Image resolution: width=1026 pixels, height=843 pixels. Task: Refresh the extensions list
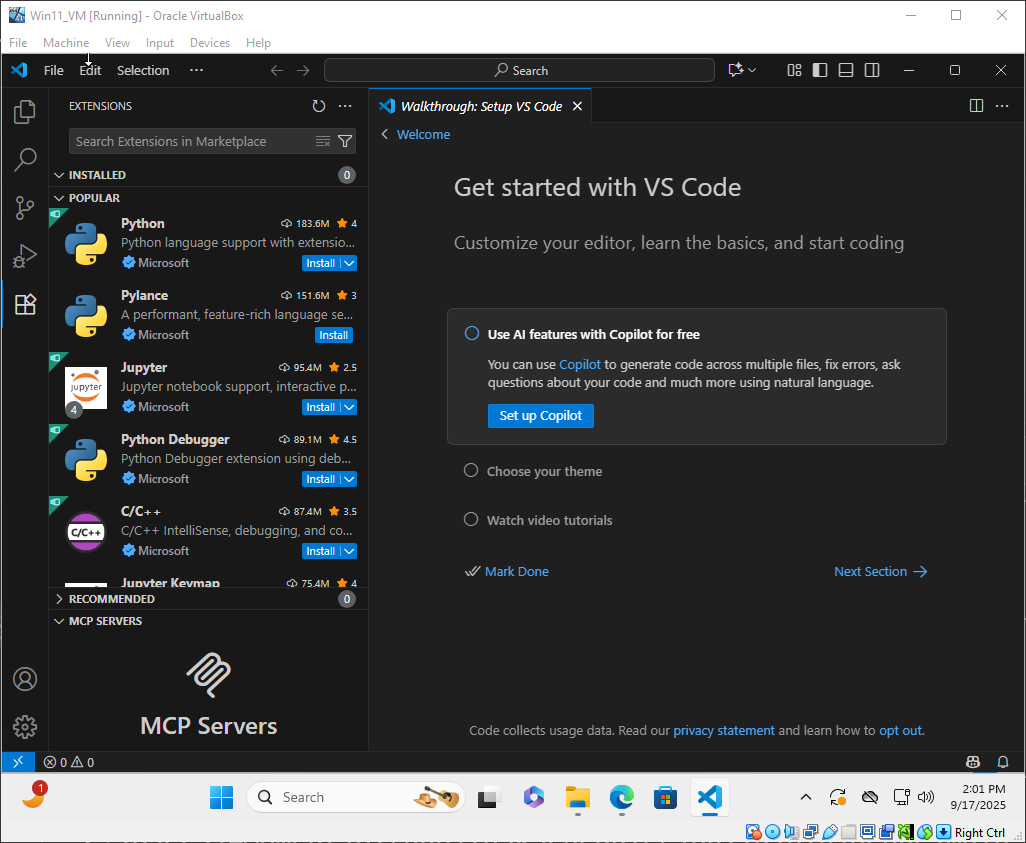point(319,106)
